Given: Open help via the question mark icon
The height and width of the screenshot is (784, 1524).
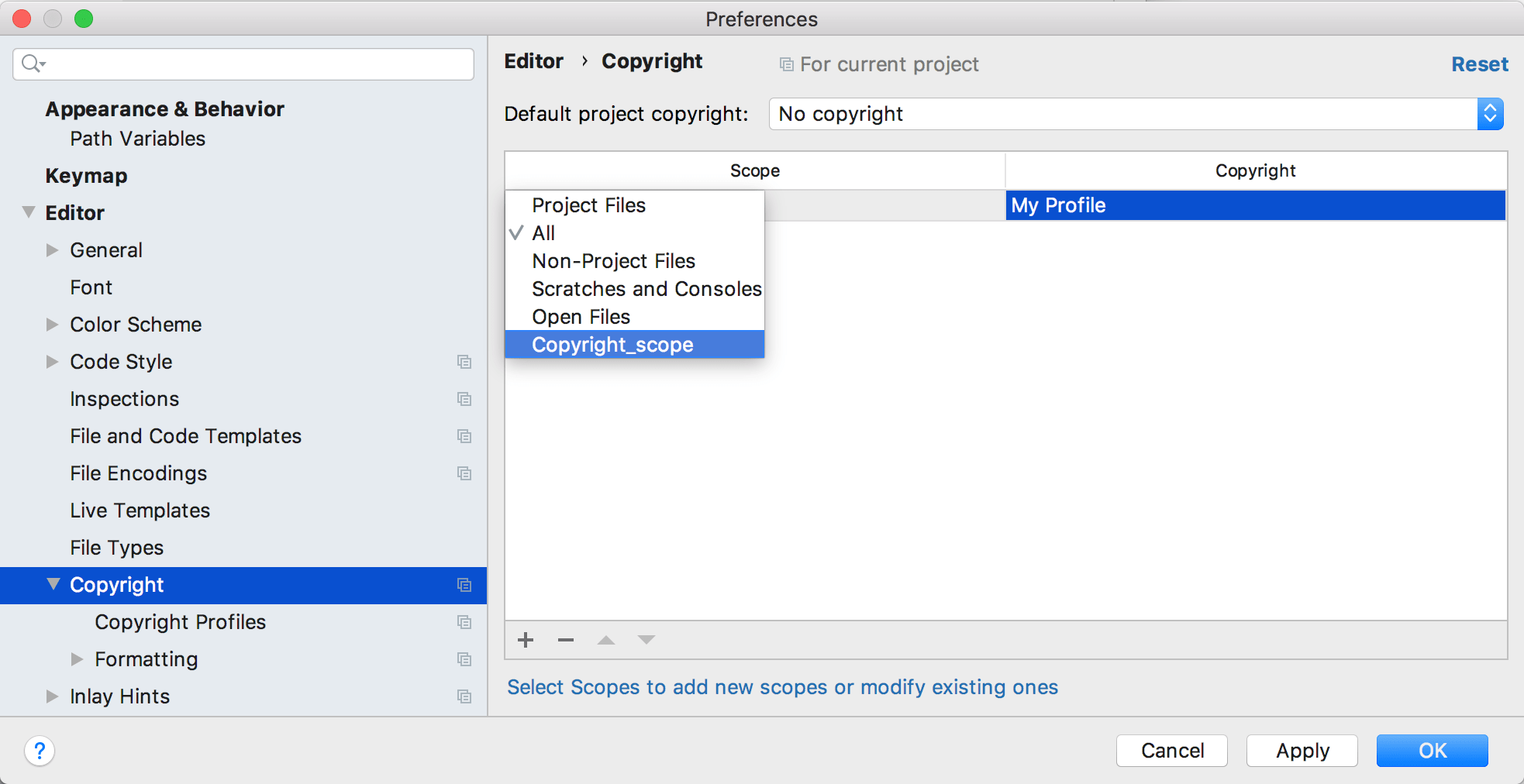Looking at the screenshot, I should point(40,751).
